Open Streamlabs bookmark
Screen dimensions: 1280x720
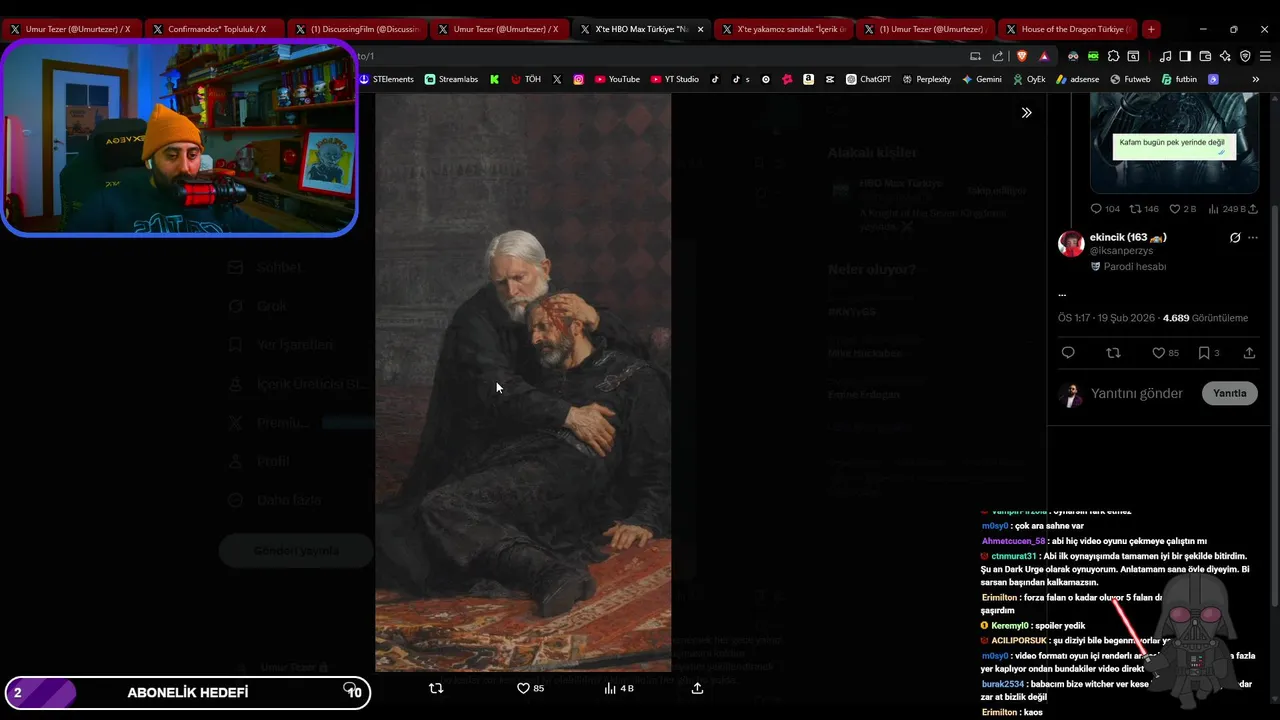point(451,79)
